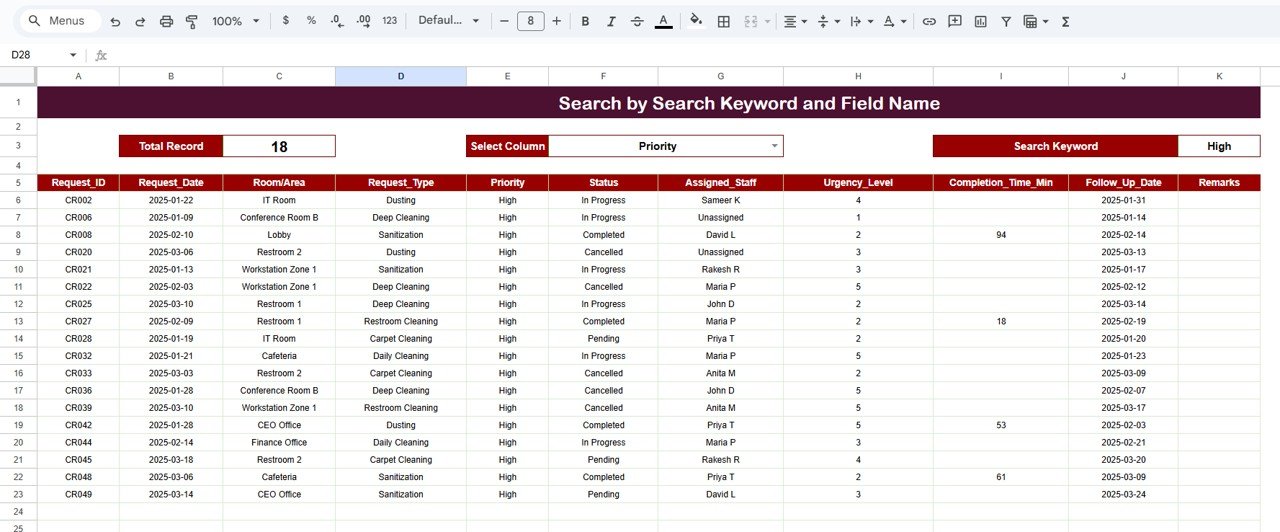Screen dimensions: 1280x532
Task: Toggle strikethrough formatting
Action: [637, 21]
